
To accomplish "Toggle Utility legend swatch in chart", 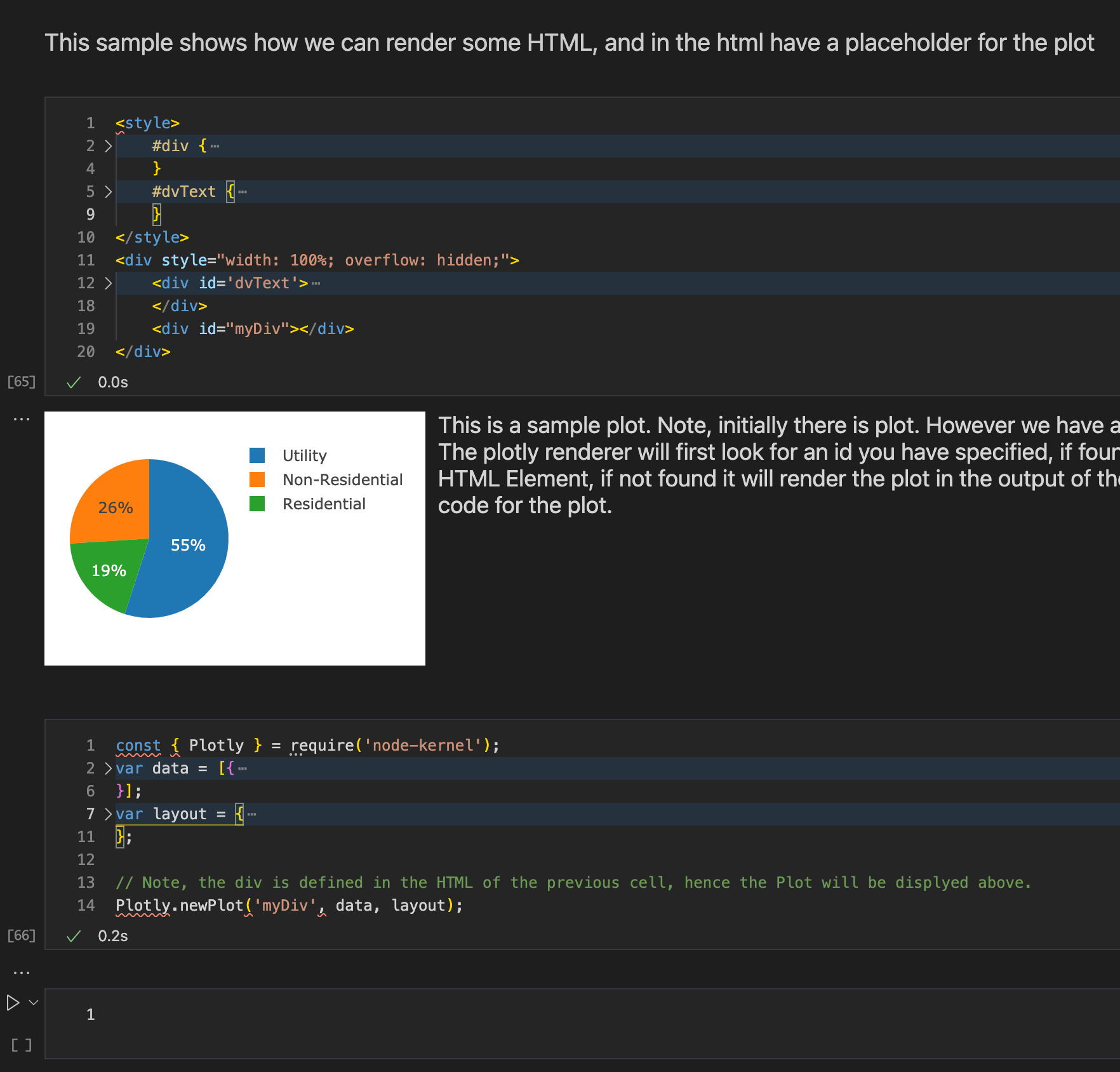I will pos(257,455).
